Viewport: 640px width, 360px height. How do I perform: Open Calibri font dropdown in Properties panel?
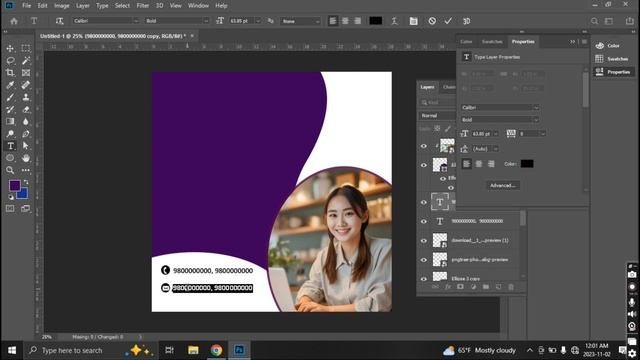[x=536, y=107]
